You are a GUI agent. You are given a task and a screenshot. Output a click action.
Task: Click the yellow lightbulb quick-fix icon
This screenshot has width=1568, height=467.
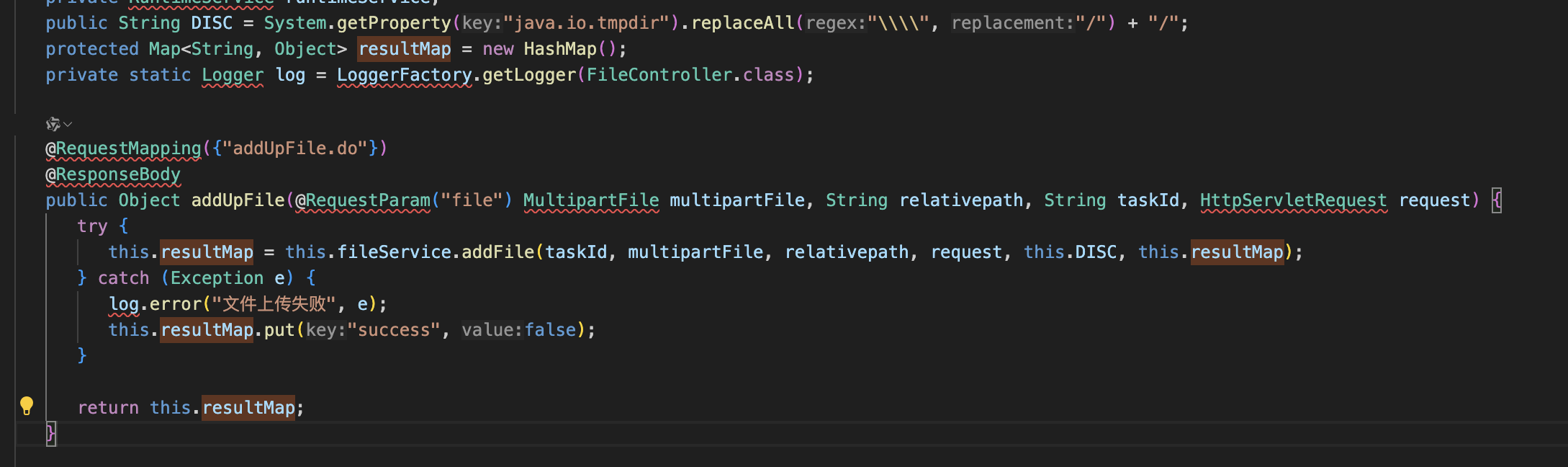pyautogui.click(x=27, y=406)
